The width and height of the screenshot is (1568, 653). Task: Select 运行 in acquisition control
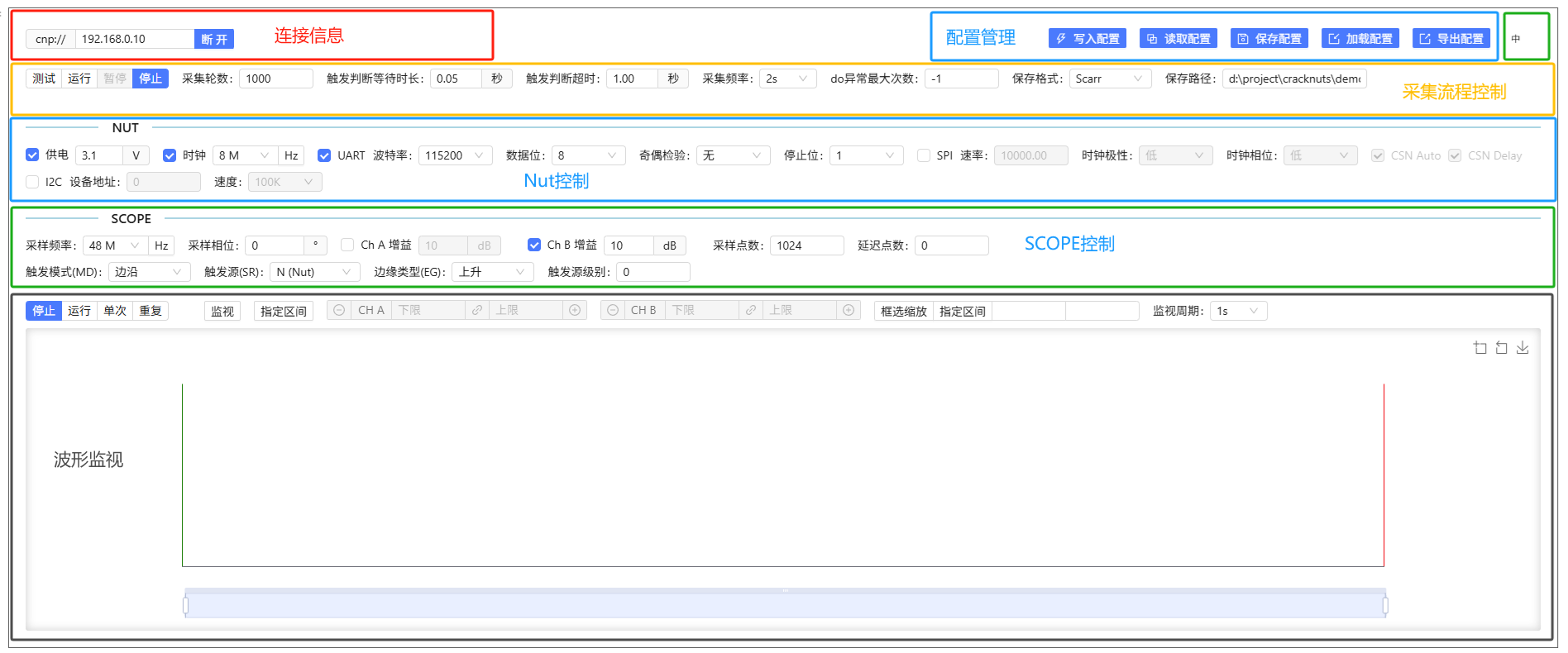click(x=79, y=79)
